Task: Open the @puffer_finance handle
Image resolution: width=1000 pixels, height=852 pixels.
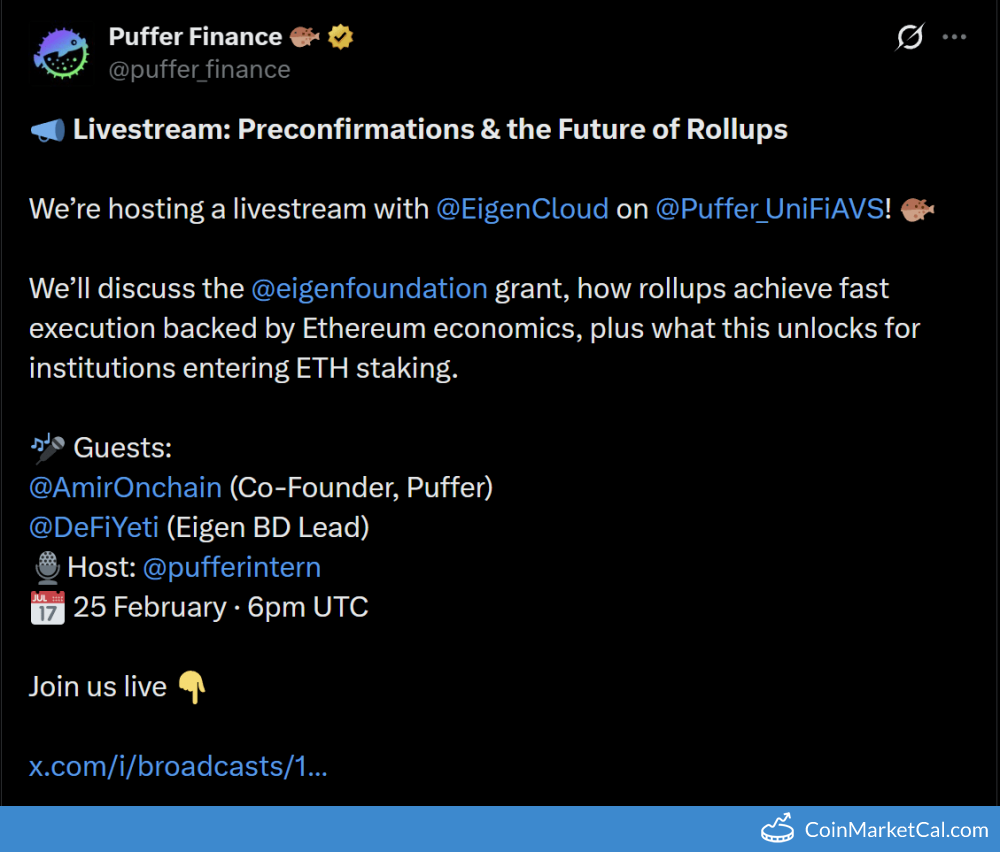Action: [x=199, y=70]
